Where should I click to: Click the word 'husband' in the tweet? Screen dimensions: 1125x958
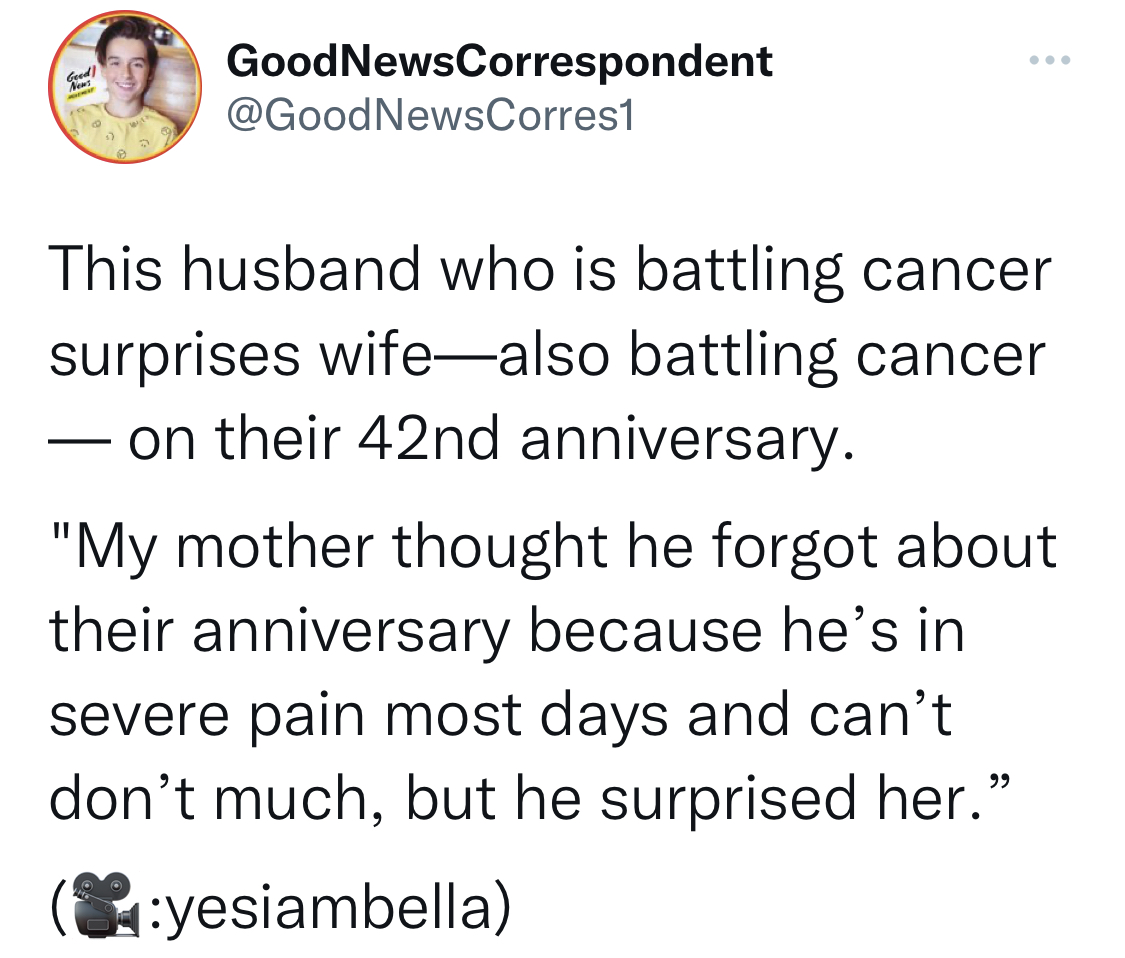pyautogui.click(x=301, y=271)
